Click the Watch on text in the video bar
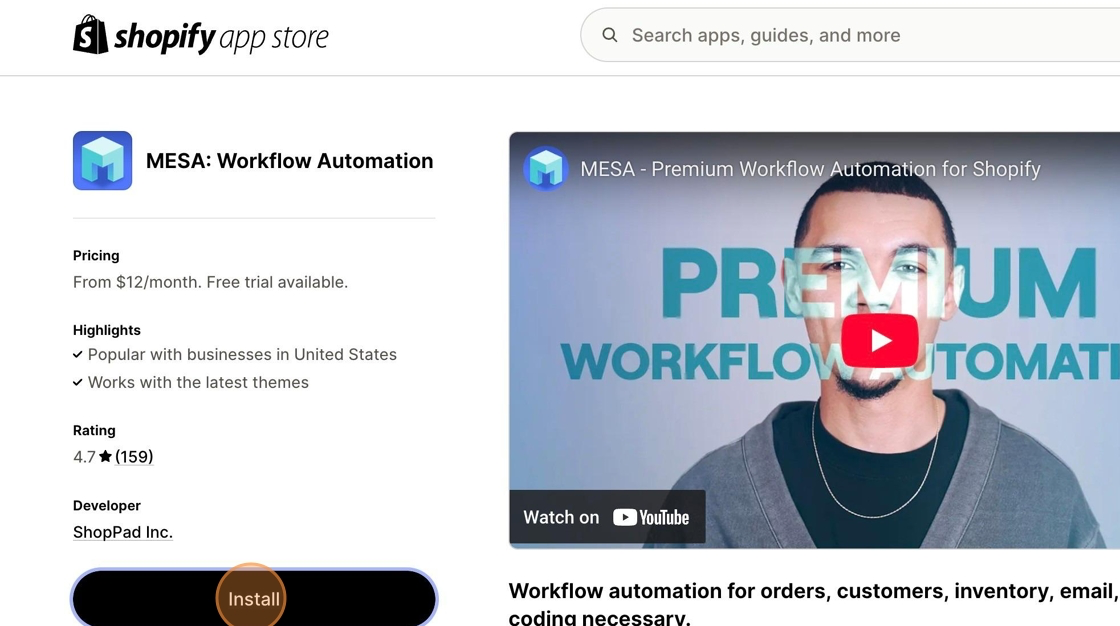Screen dimensions: 1120x626 [x=561, y=517]
